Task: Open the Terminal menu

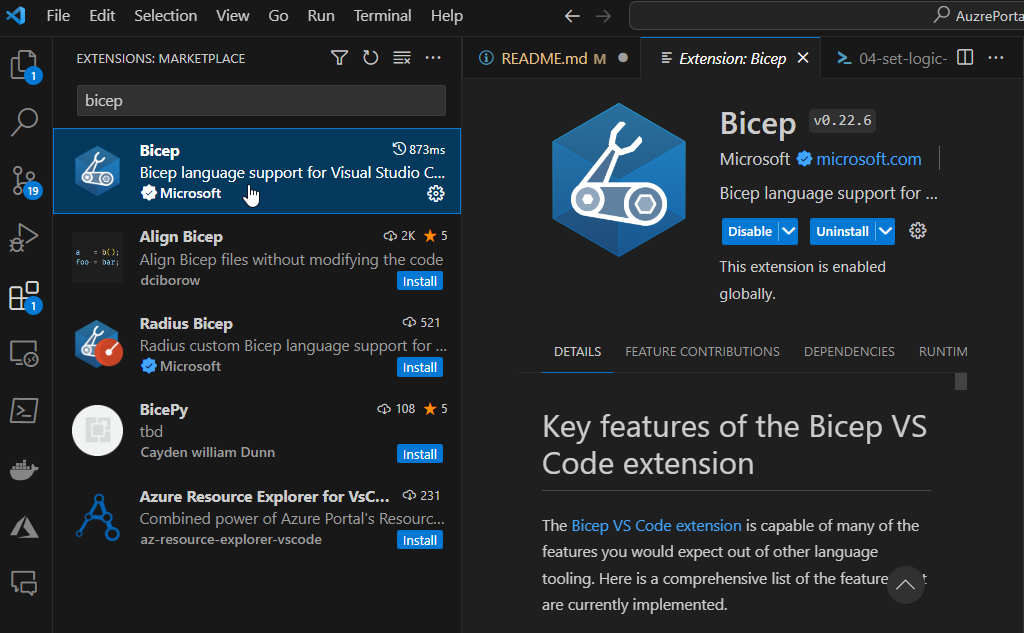Action: point(382,16)
